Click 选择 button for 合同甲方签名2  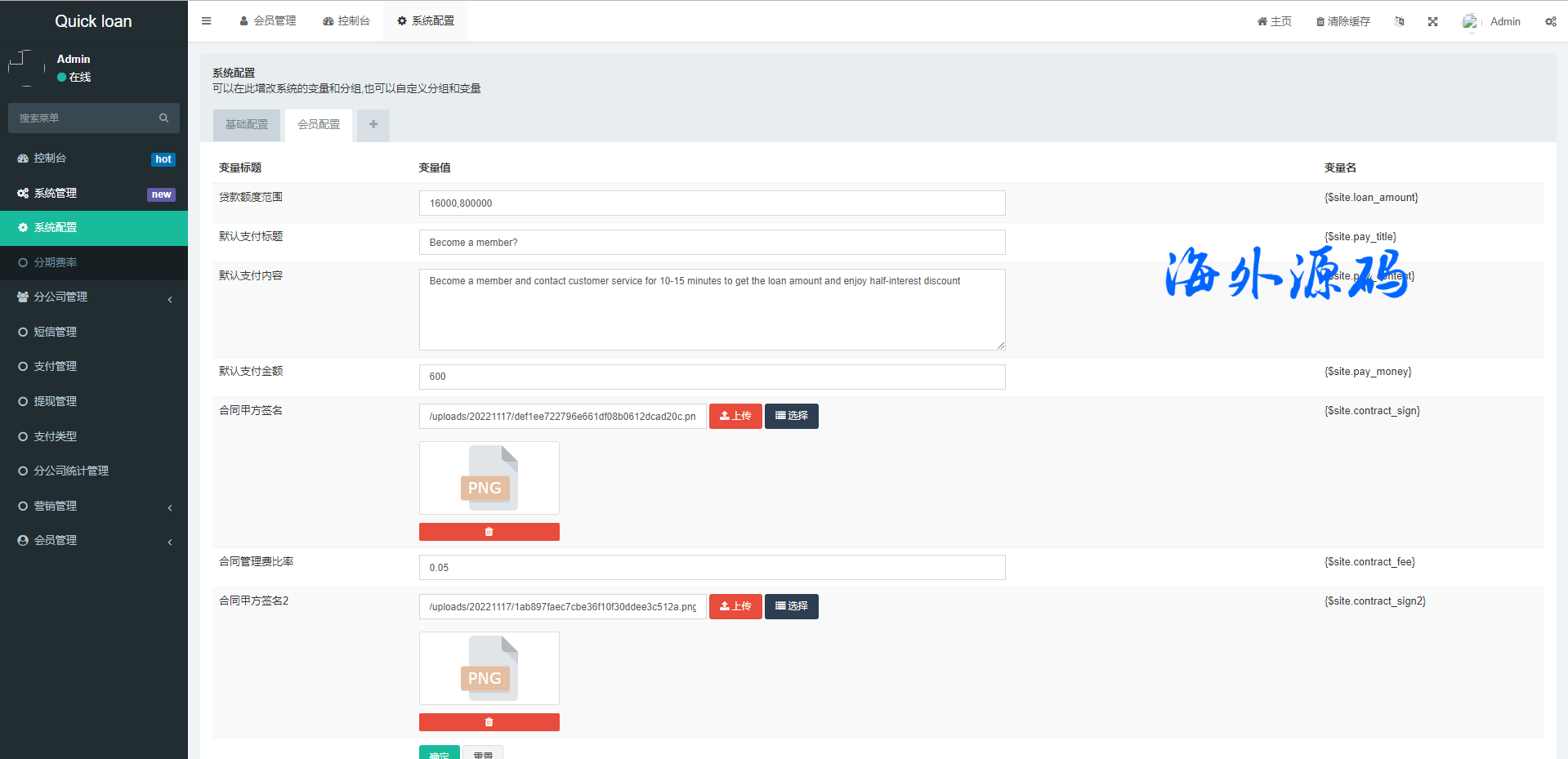[x=791, y=606]
